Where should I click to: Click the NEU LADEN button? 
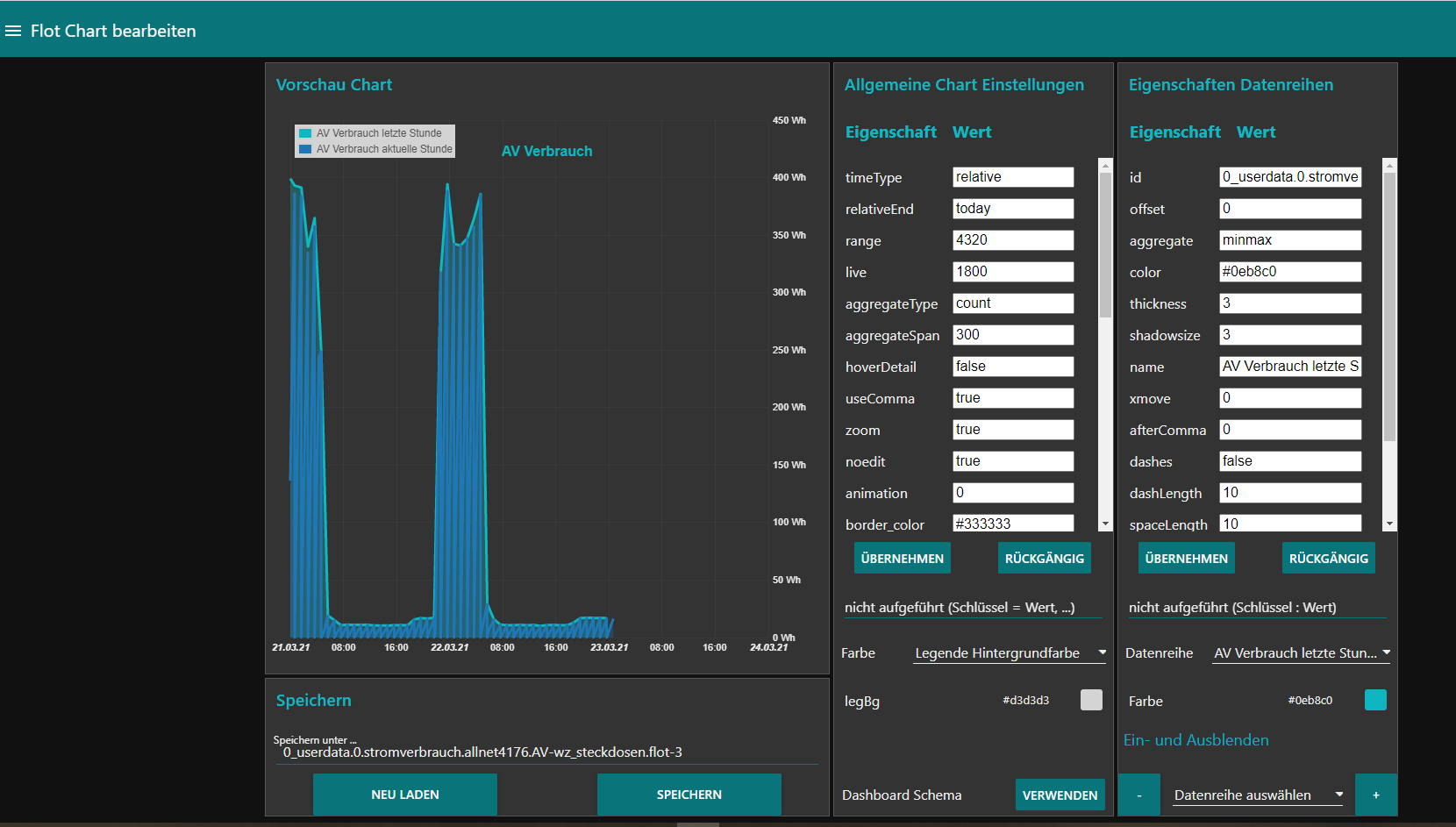pyautogui.click(x=405, y=795)
